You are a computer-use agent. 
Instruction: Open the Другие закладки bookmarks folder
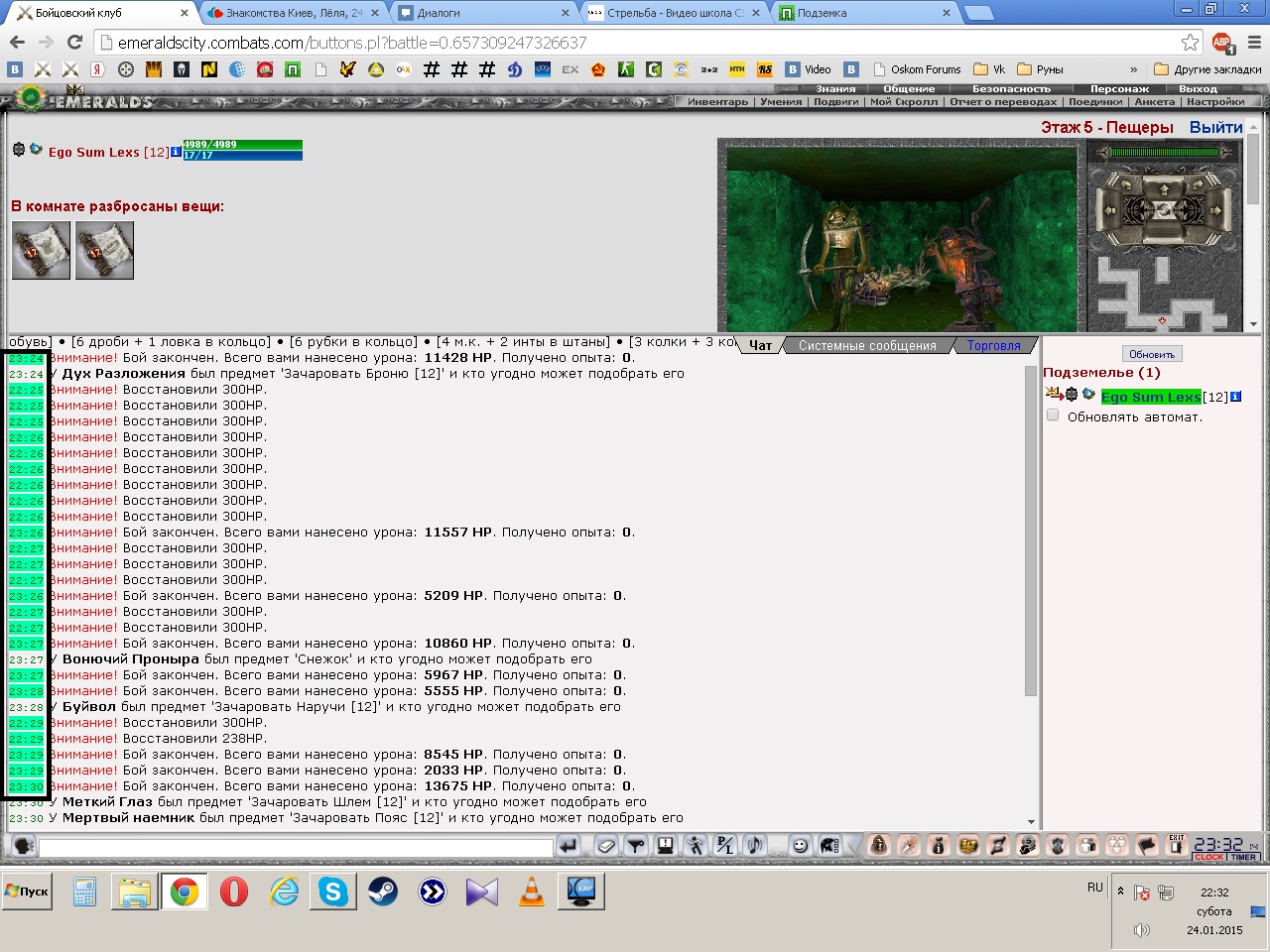(1207, 69)
